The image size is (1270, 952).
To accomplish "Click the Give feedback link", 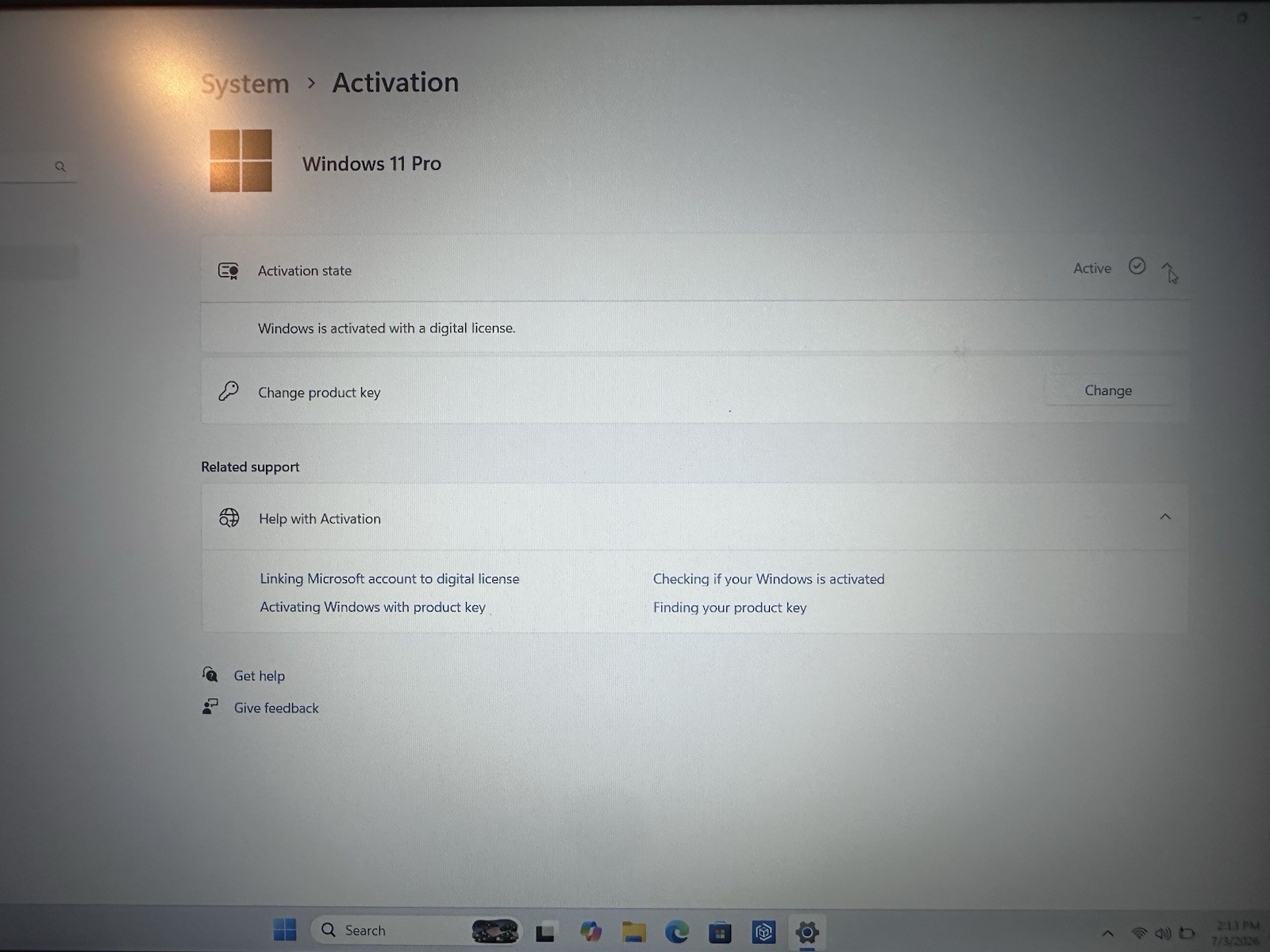I will [x=276, y=708].
